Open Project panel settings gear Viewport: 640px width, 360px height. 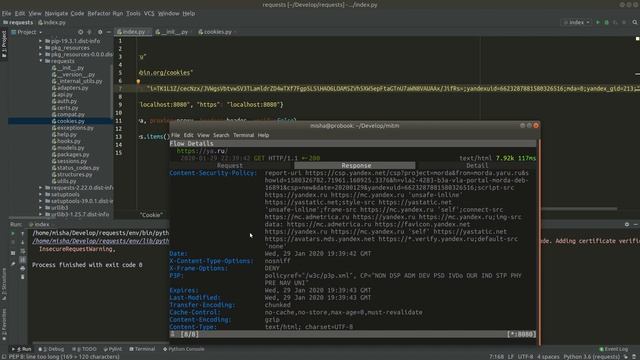[100, 32]
